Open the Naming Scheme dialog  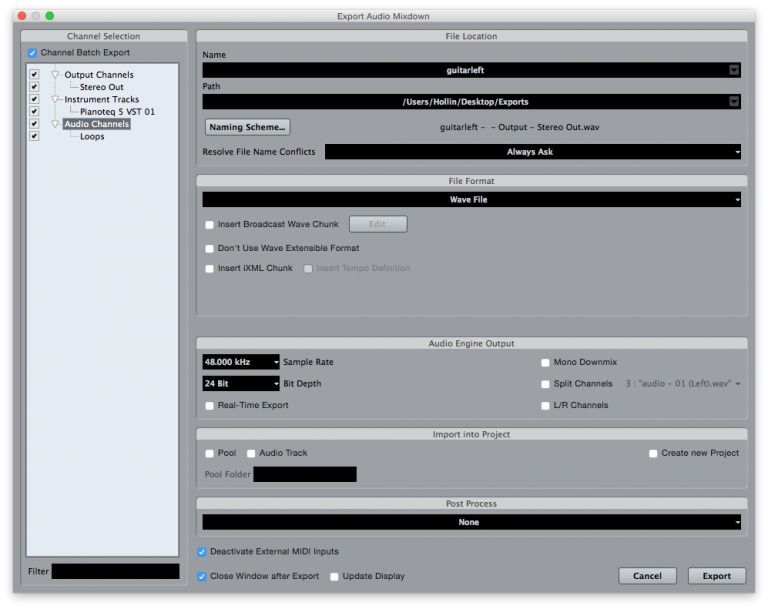tap(247, 127)
